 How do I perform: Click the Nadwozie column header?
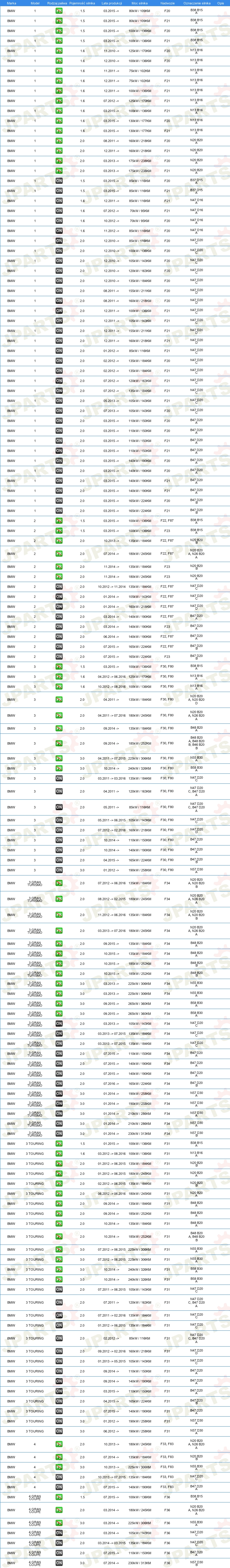pyautogui.click(x=167, y=3)
